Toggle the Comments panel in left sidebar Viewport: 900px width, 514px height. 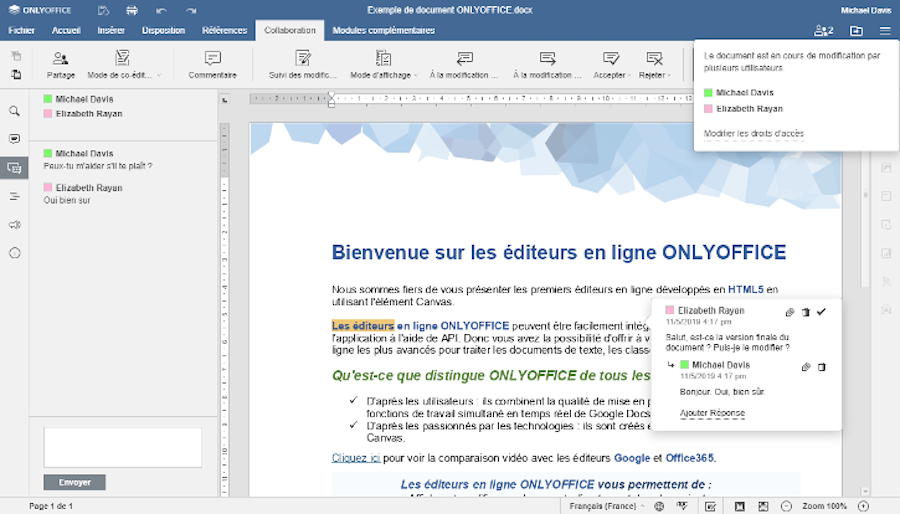pos(14,139)
